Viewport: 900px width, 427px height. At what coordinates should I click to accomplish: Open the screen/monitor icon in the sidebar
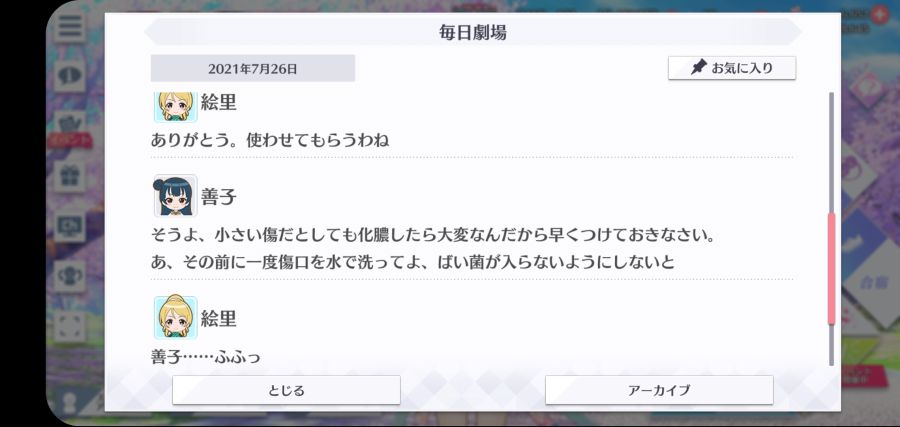(x=70, y=227)
